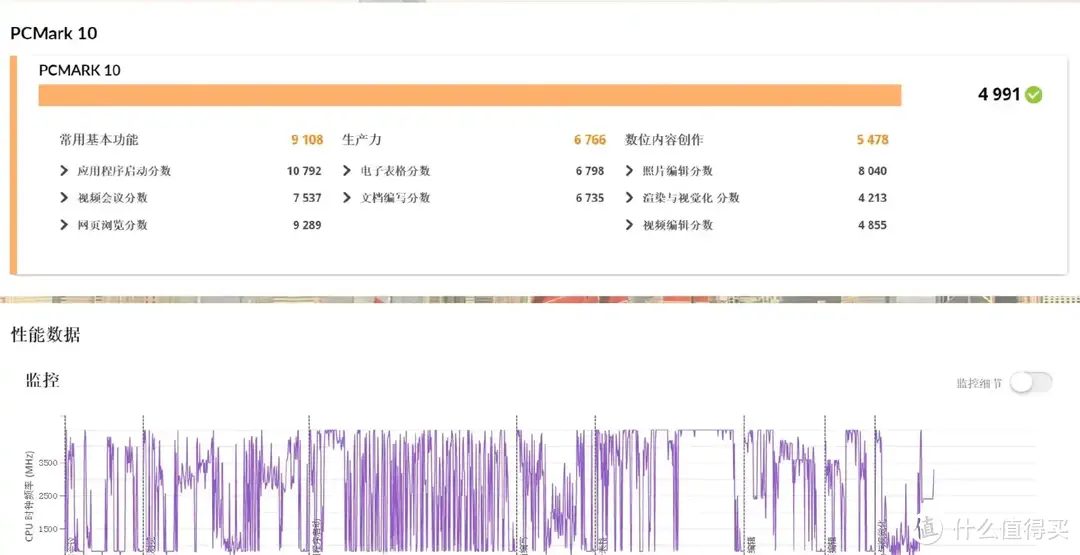Expand 文档编写分数 row
The width and height of the screenshot is (1080, 555).
coord(346,198)
